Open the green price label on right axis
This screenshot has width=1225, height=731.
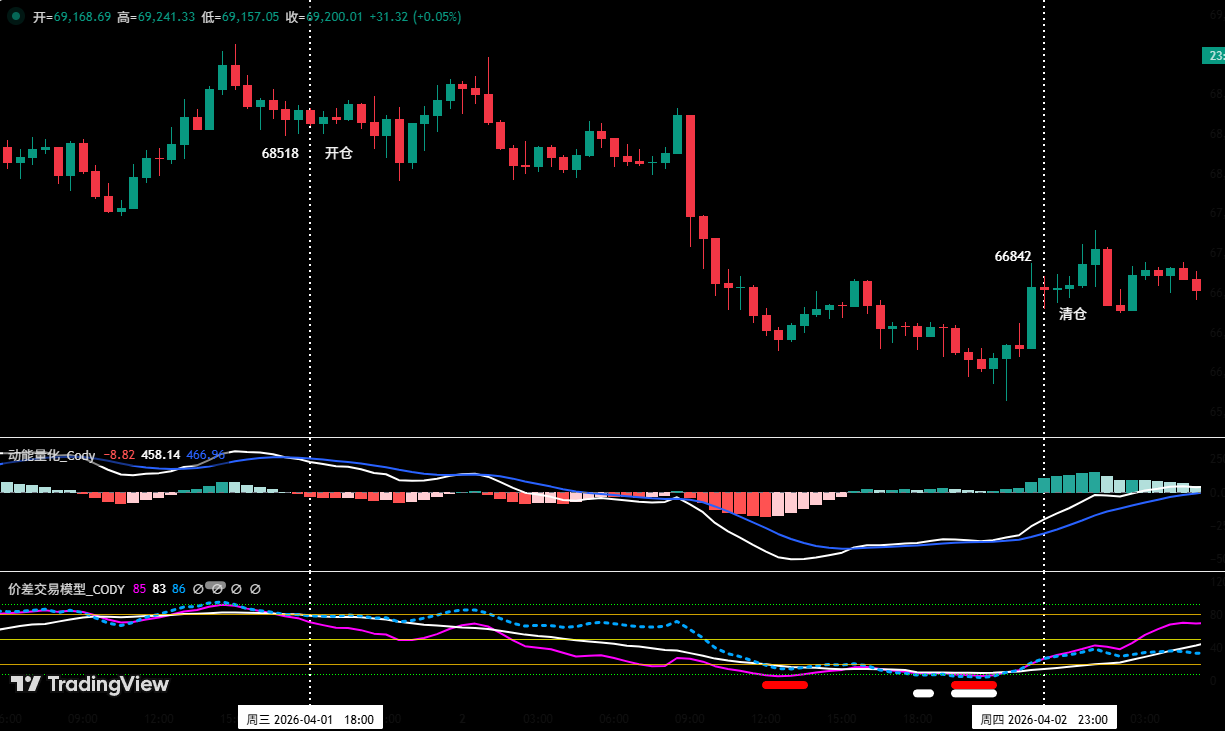(x=1216, y=57)
